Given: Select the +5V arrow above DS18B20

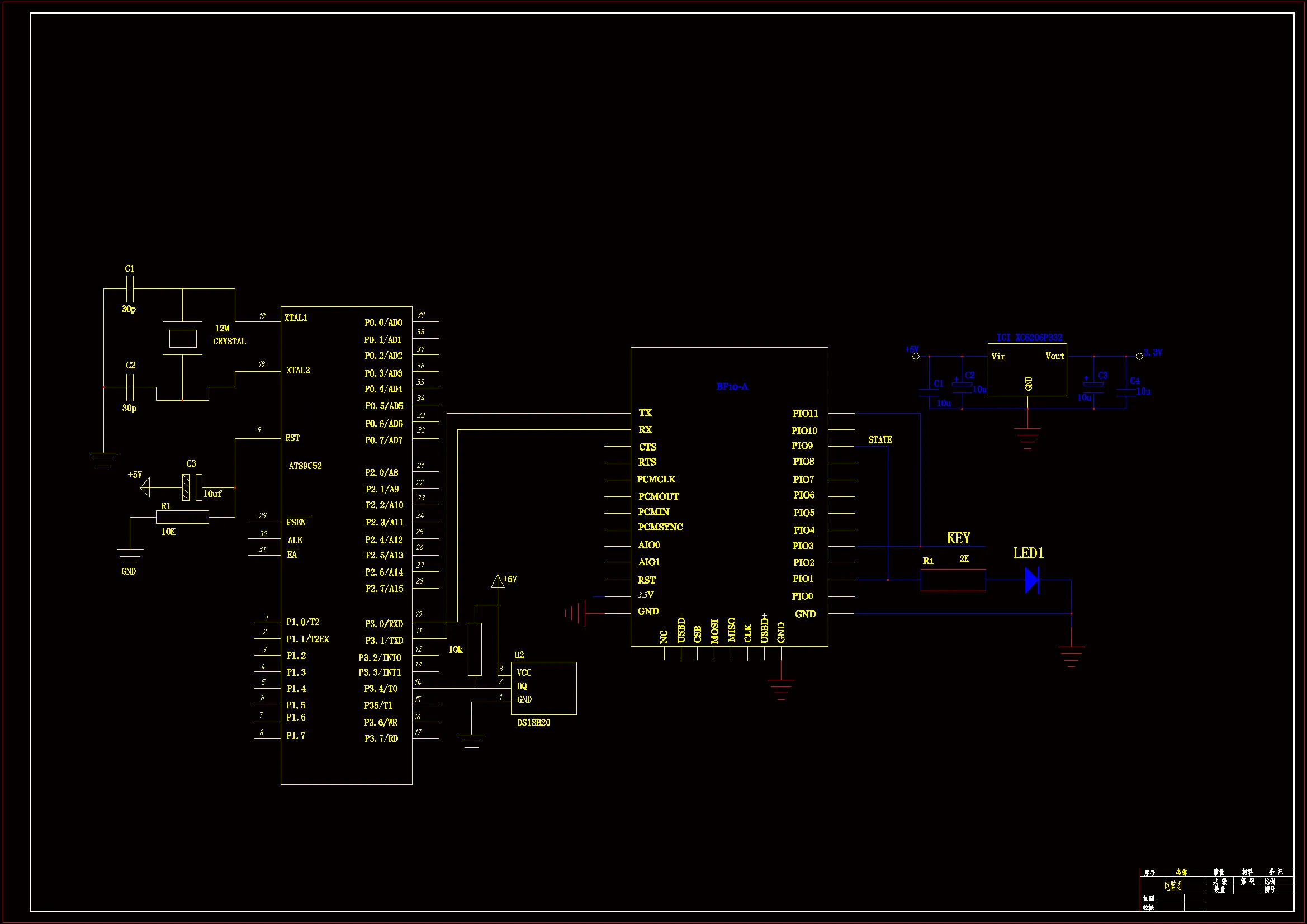Looking at the screenshot, I should coord(498,581).
